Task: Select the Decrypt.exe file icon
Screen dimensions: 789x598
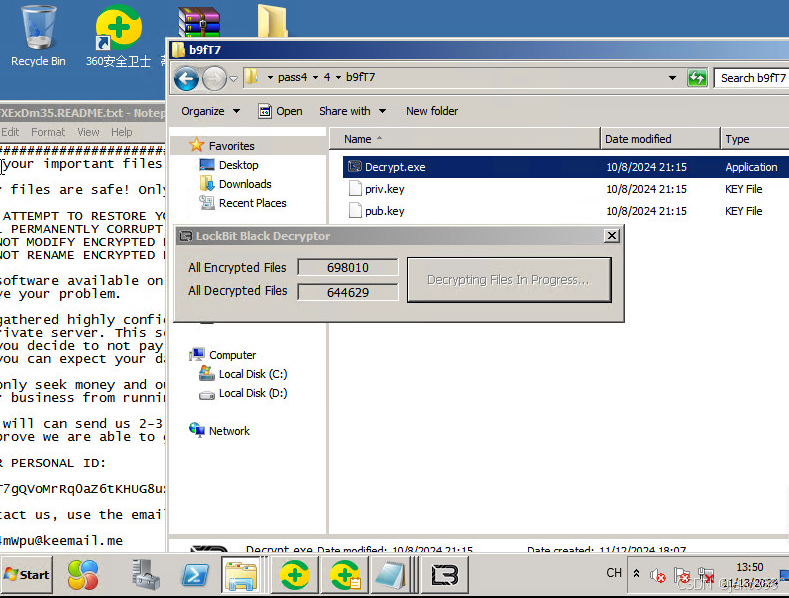Action: pyautogui.click(x=355, y=167)
